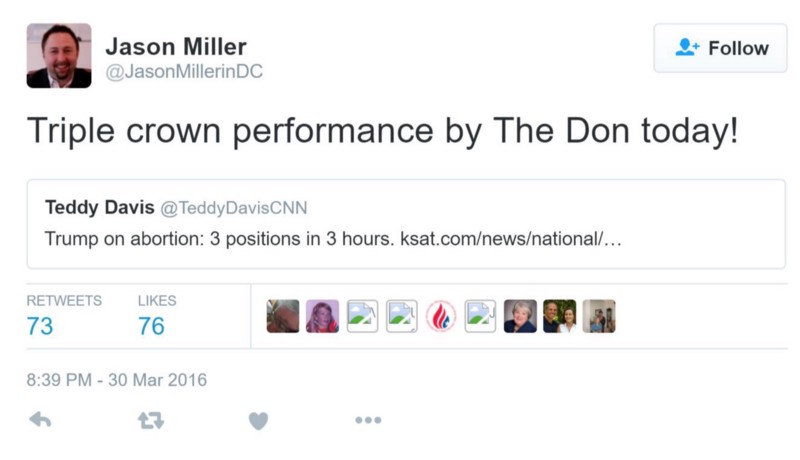Click the red flame logo avatar
This screenshot has height=460, width=800.
point(441,316)
